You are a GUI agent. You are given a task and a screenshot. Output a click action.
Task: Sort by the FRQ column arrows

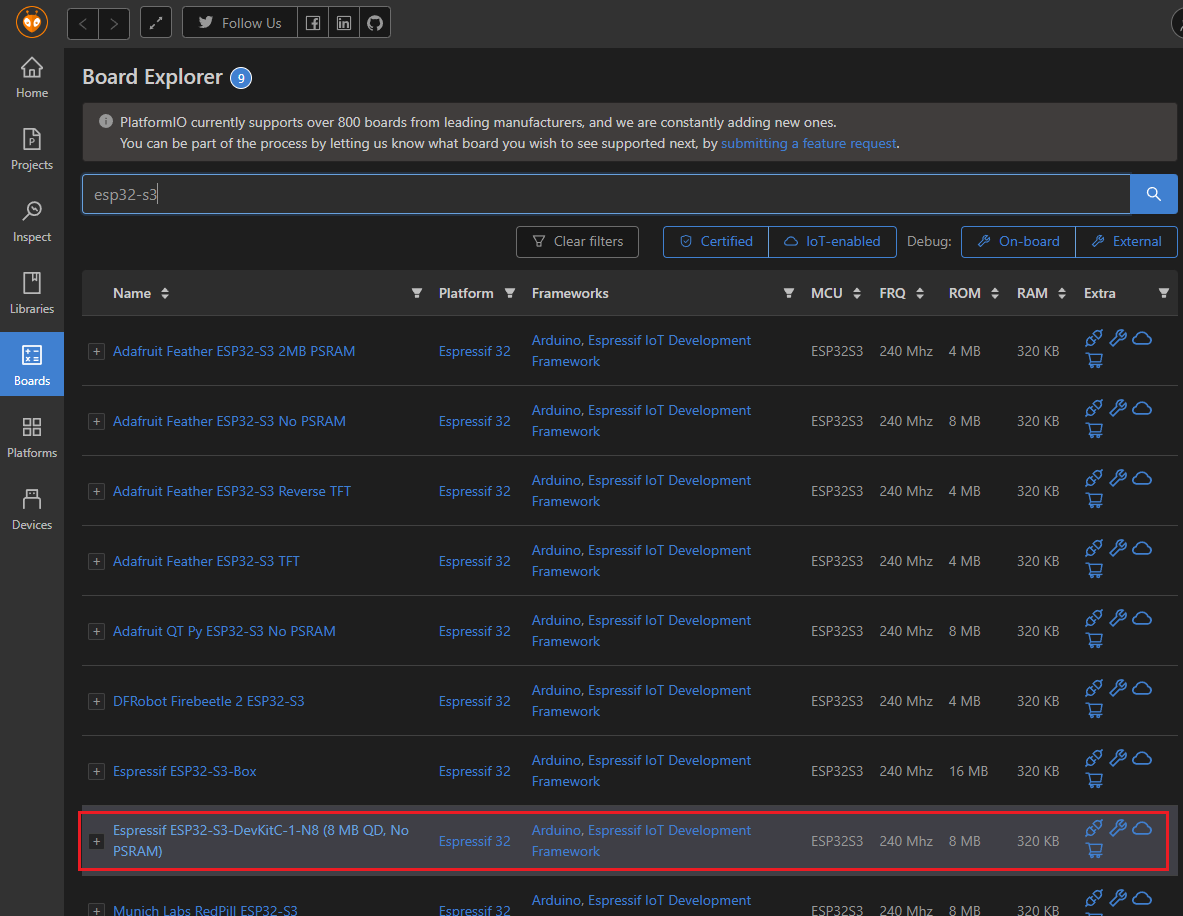point(920,294)
